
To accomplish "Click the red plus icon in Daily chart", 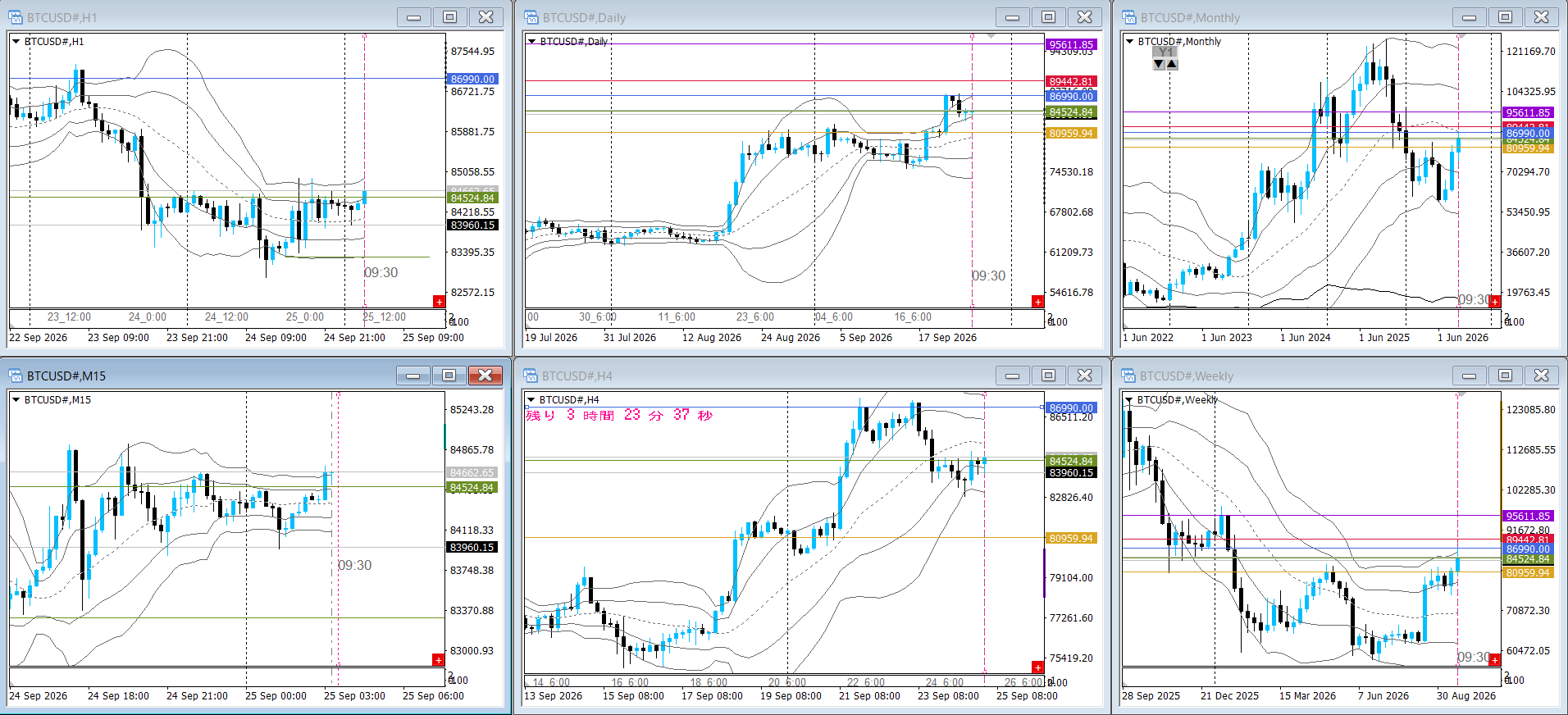I will tap(1037, 302).
